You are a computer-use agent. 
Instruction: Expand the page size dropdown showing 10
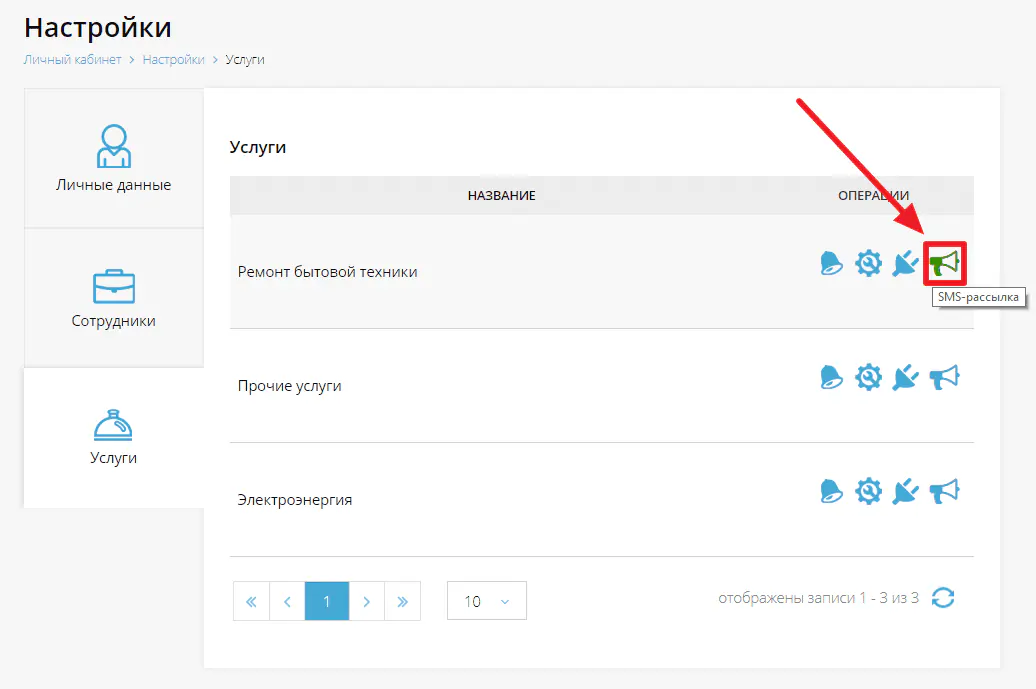point(486,601)
